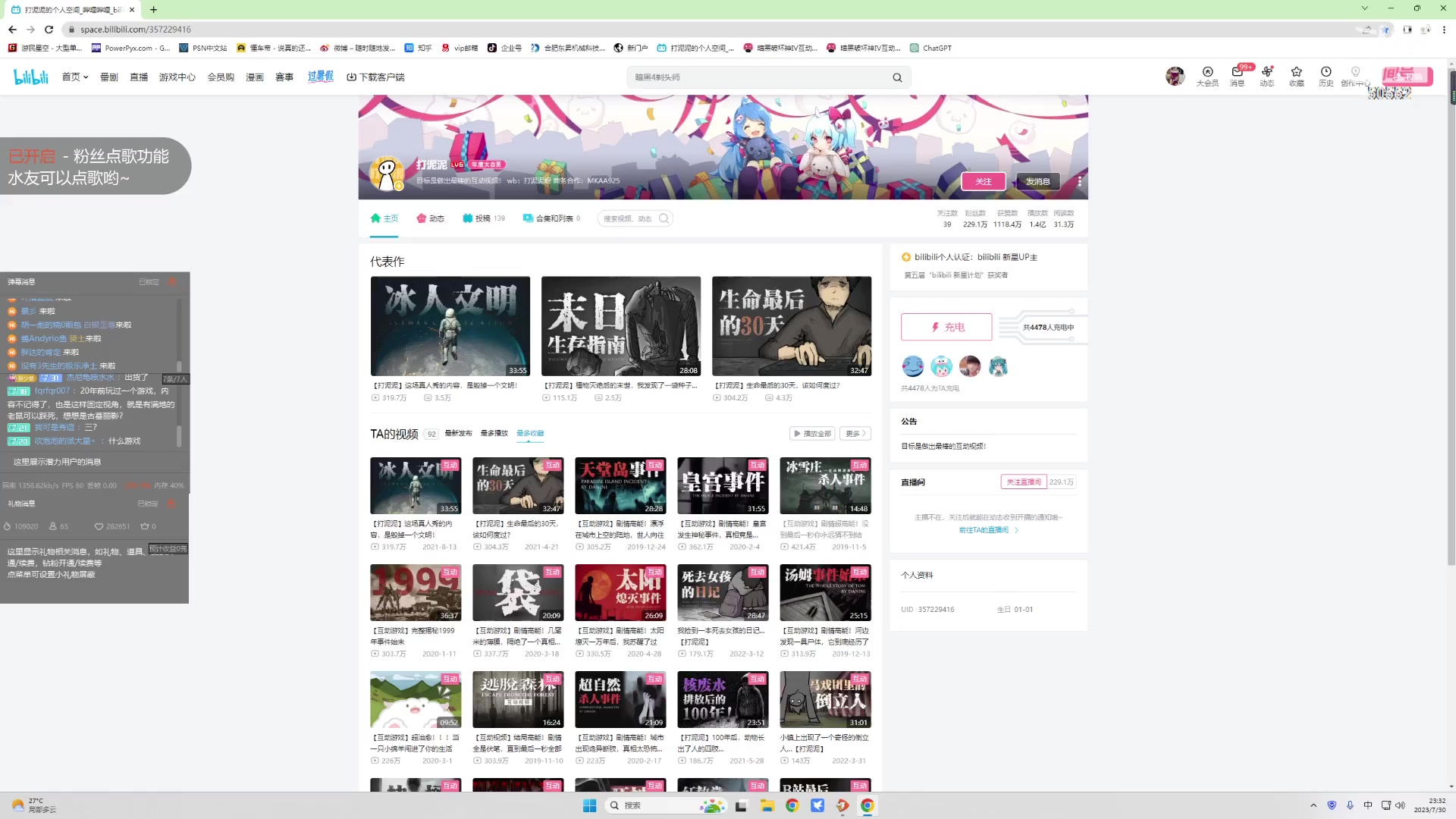Click the weather widget in the taskbar
Viewport: 1456px width, 819px height.
point(34,805)
